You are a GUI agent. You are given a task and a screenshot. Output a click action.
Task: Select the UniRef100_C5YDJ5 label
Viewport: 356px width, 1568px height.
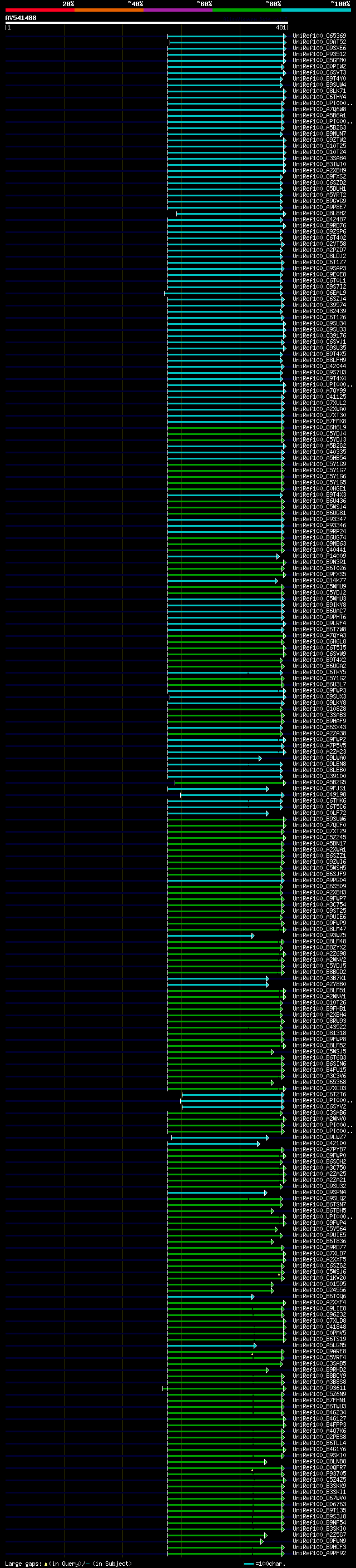pyautogui.click(x=319, y=966)
